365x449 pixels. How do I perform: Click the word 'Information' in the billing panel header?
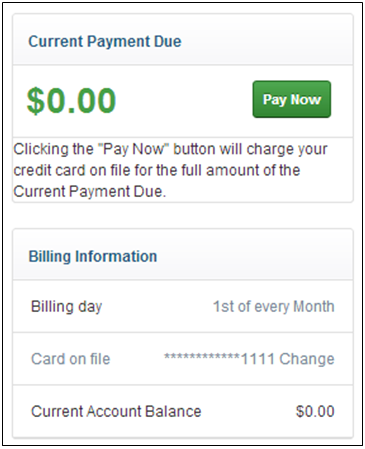click(116, 256)
